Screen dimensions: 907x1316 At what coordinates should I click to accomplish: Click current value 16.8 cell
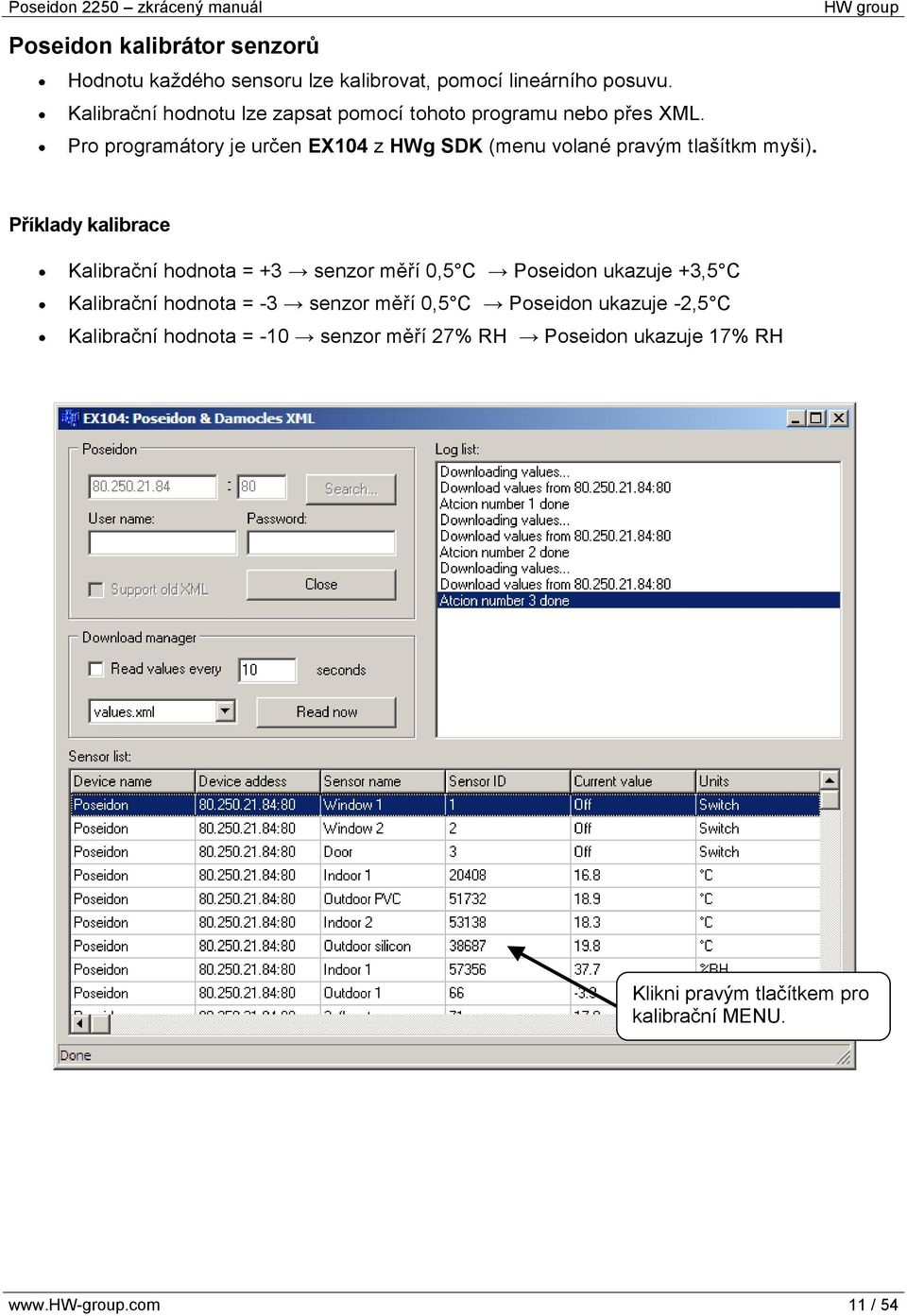633,876
